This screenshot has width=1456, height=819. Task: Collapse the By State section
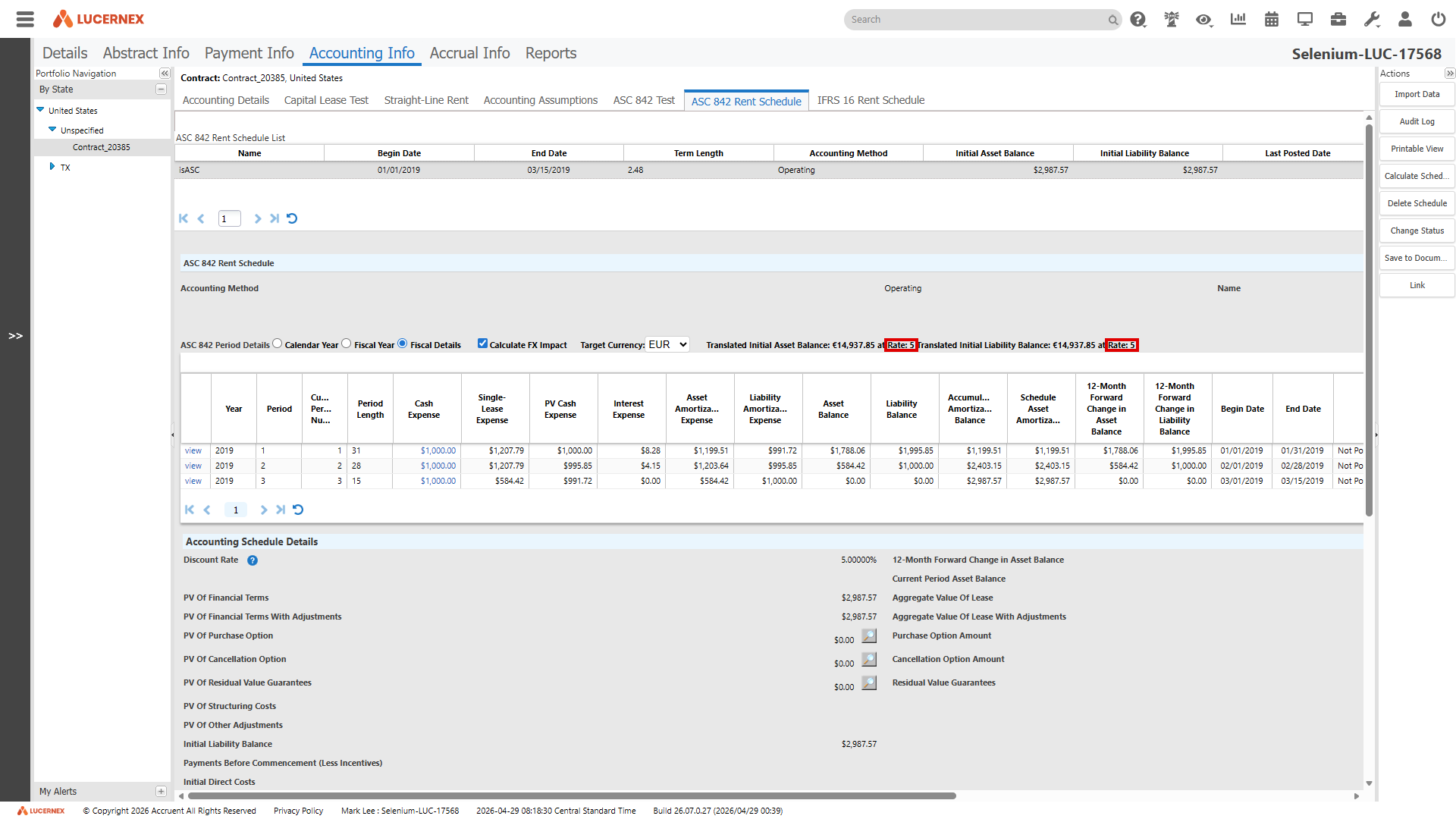tap(161, 89)
